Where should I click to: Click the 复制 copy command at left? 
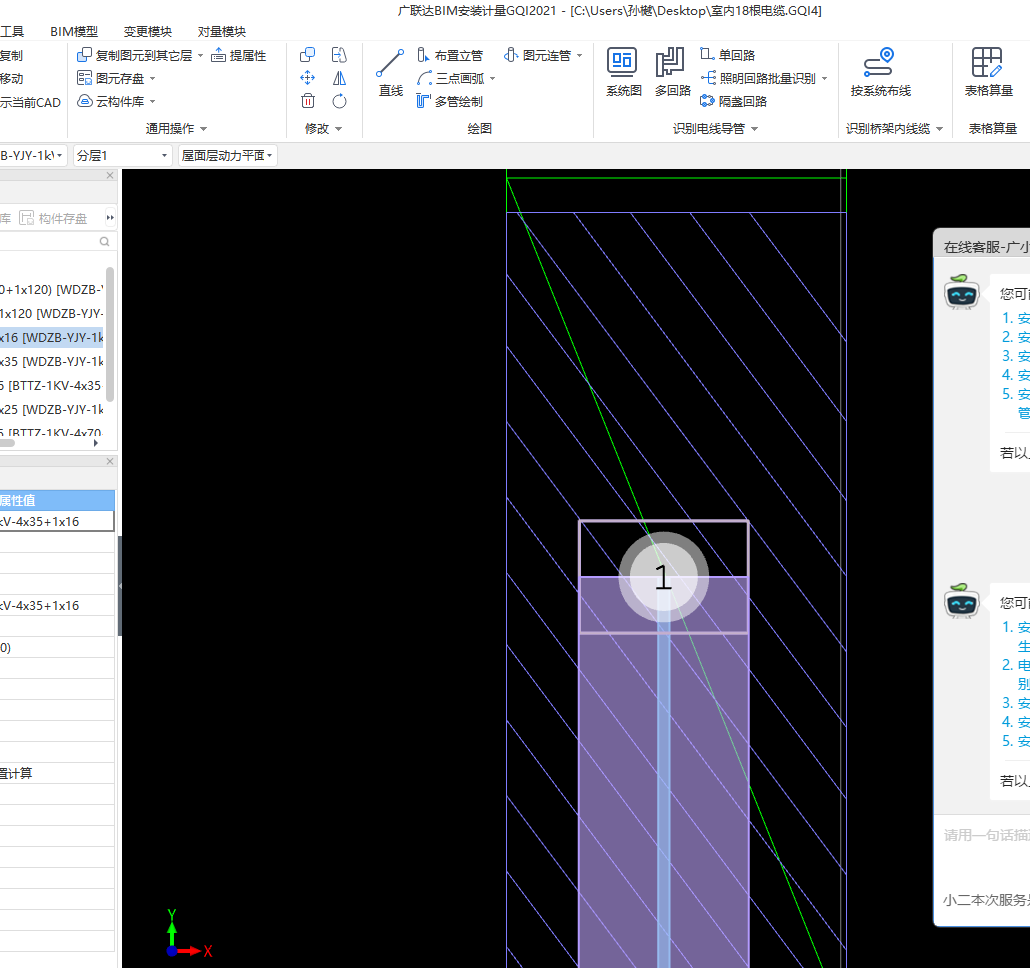(12, 56)
